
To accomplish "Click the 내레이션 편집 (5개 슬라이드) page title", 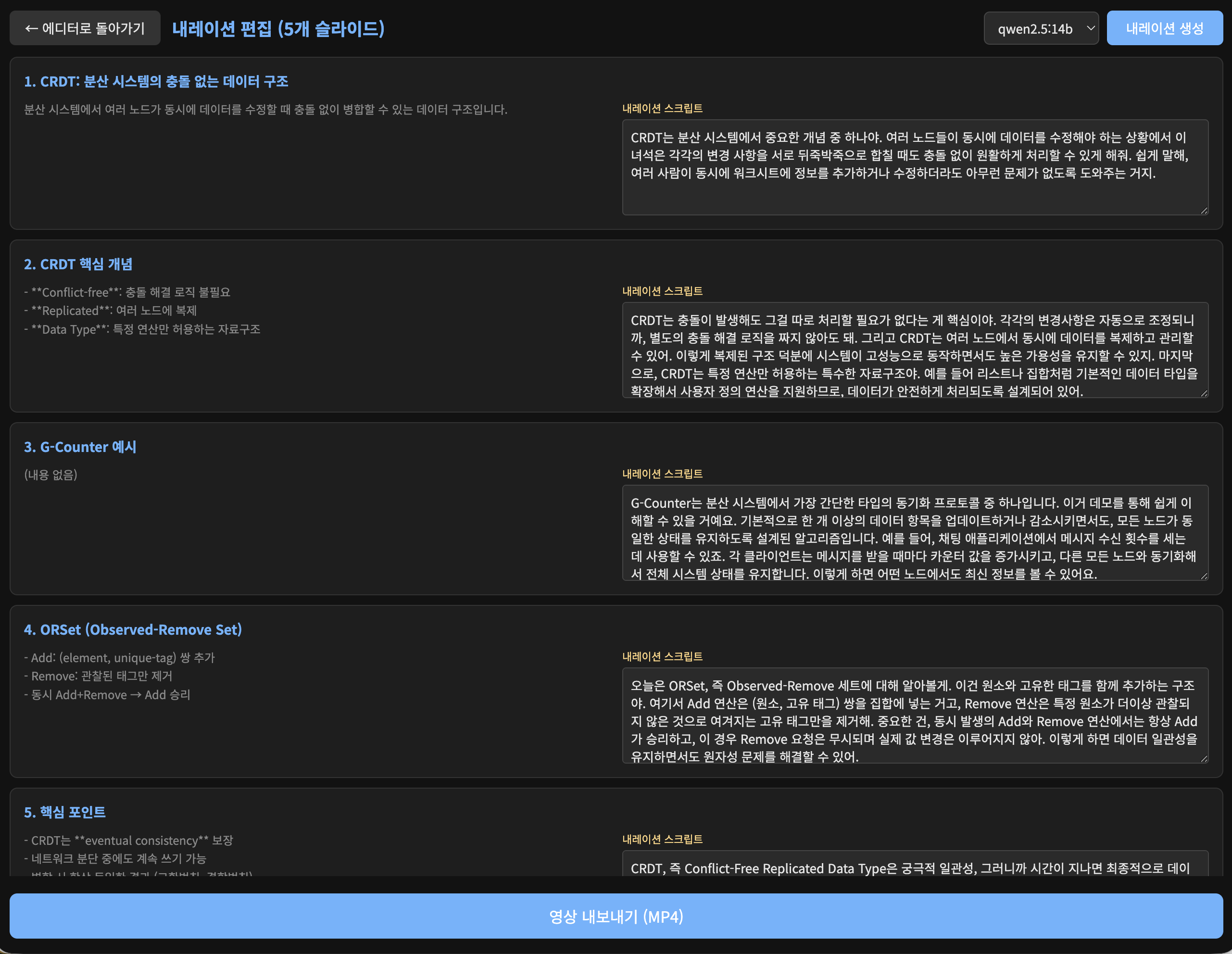I will click(x=278, y=28).
